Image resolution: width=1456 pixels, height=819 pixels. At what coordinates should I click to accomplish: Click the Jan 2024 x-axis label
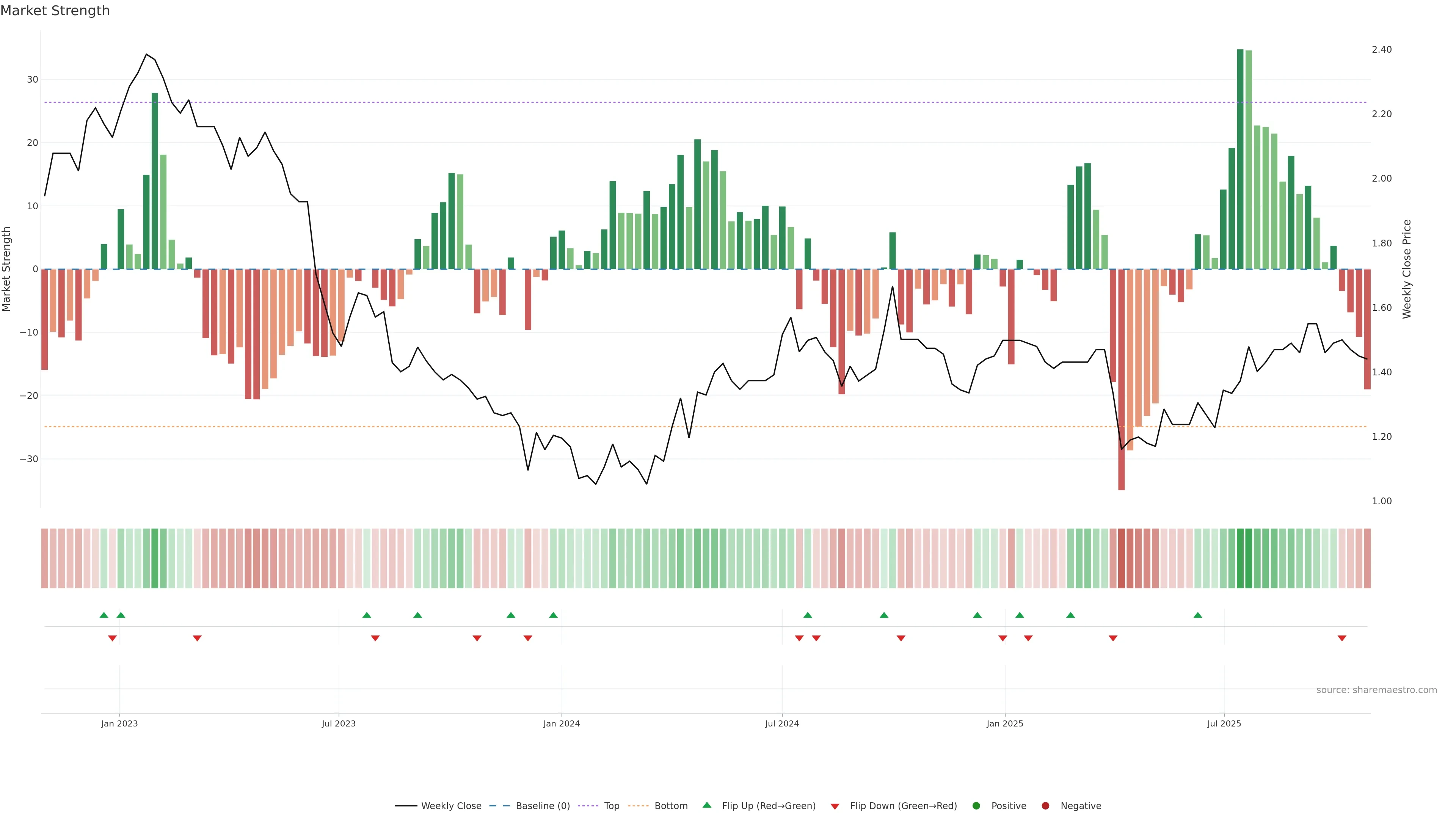click(x=561, y=723)
